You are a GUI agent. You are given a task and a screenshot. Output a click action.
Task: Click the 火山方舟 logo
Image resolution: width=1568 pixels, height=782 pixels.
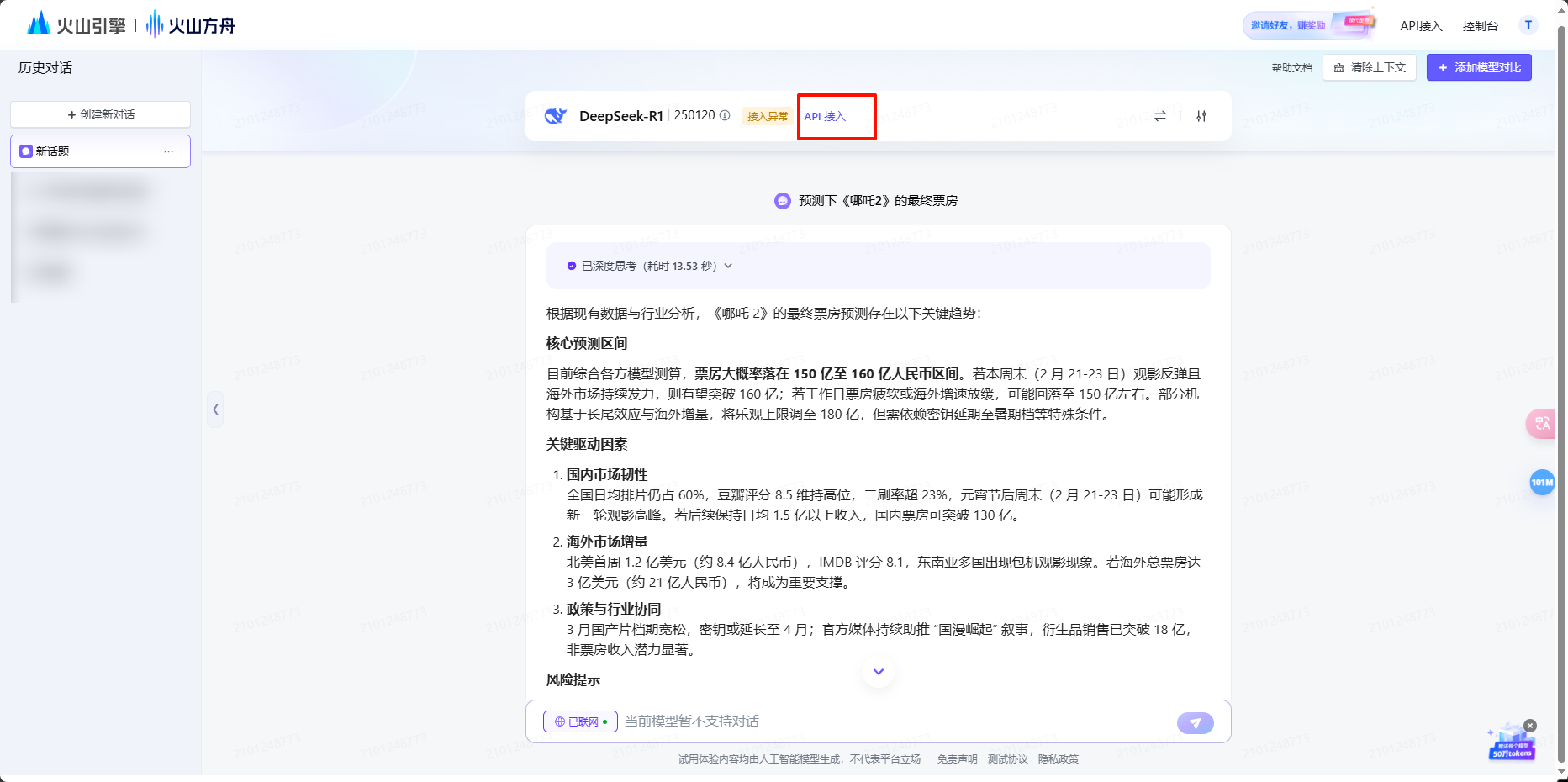pyautogui.click(x=191, y=24)
